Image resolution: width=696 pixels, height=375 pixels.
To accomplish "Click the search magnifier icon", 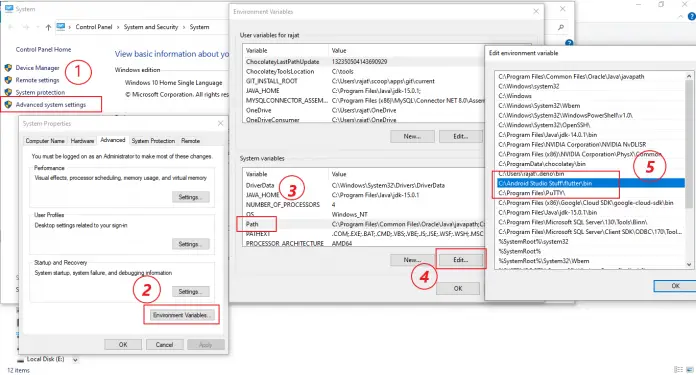I will pyautogui.click(x=561, y=28).
